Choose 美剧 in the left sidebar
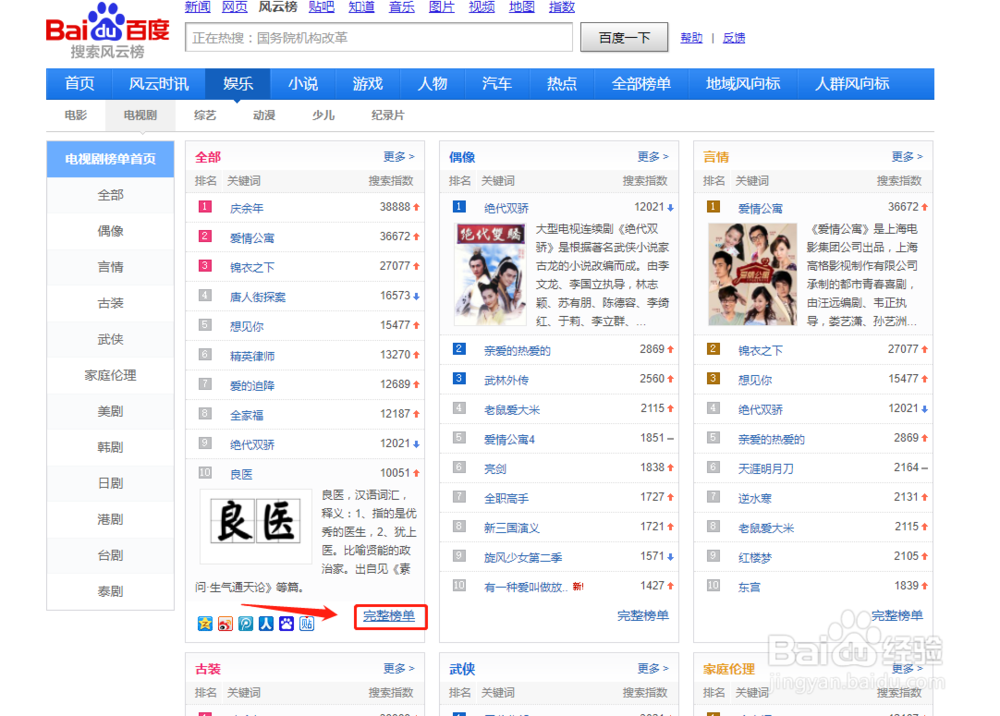The height and width of the screenshot is (716, 1000). [110, 411]
